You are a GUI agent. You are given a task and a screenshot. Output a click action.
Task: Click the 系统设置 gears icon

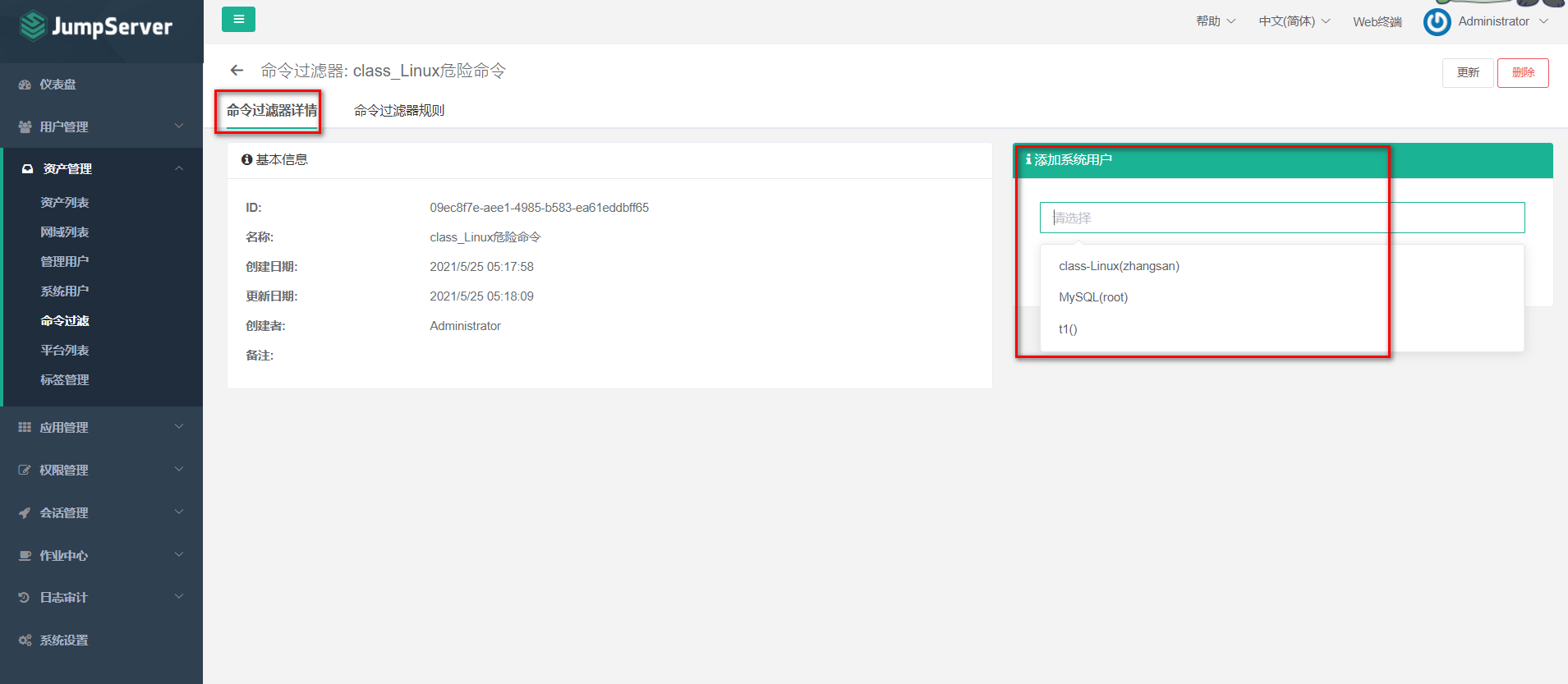[x=25, y=640]
